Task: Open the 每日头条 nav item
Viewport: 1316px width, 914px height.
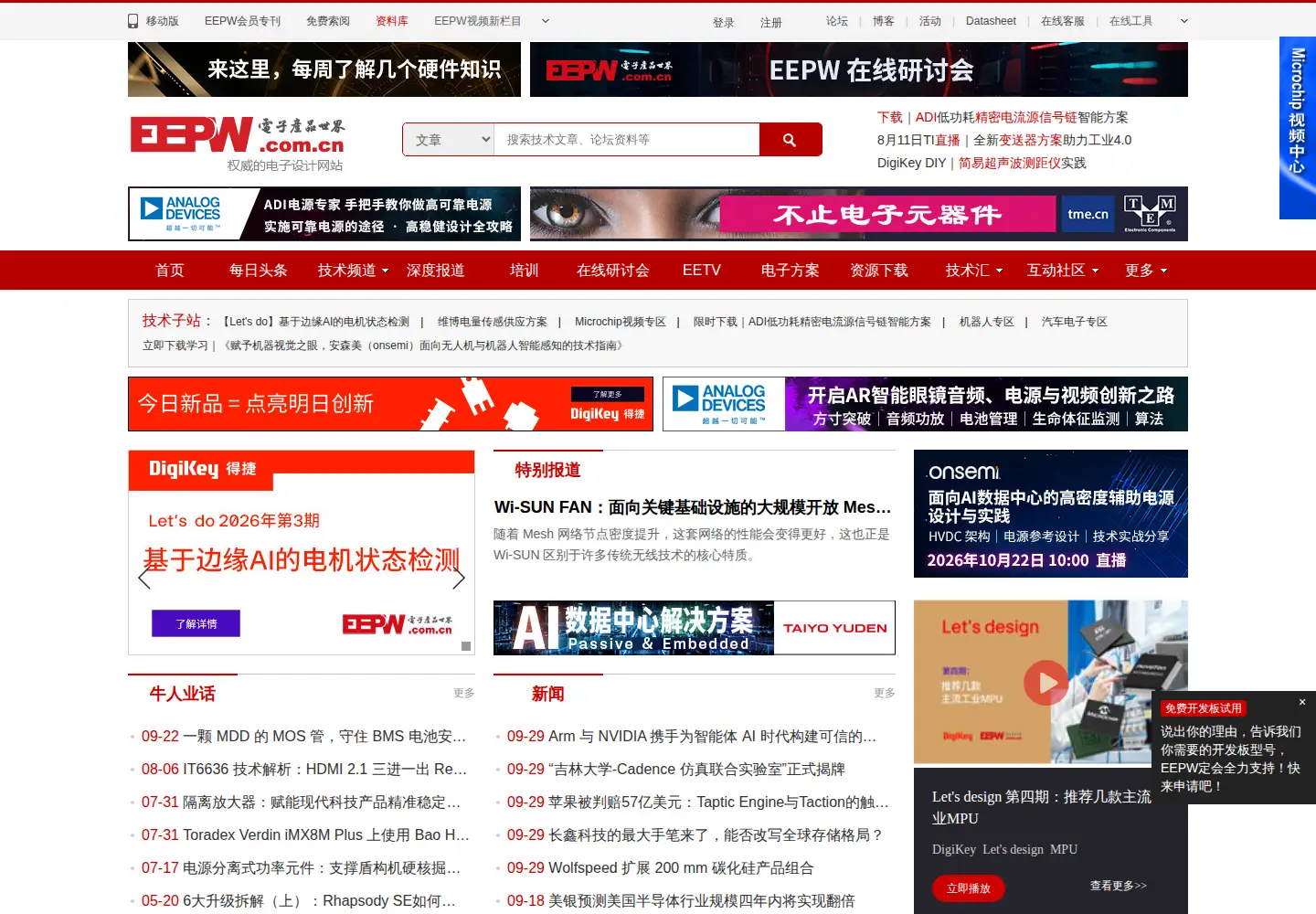Action: [258, 271]
